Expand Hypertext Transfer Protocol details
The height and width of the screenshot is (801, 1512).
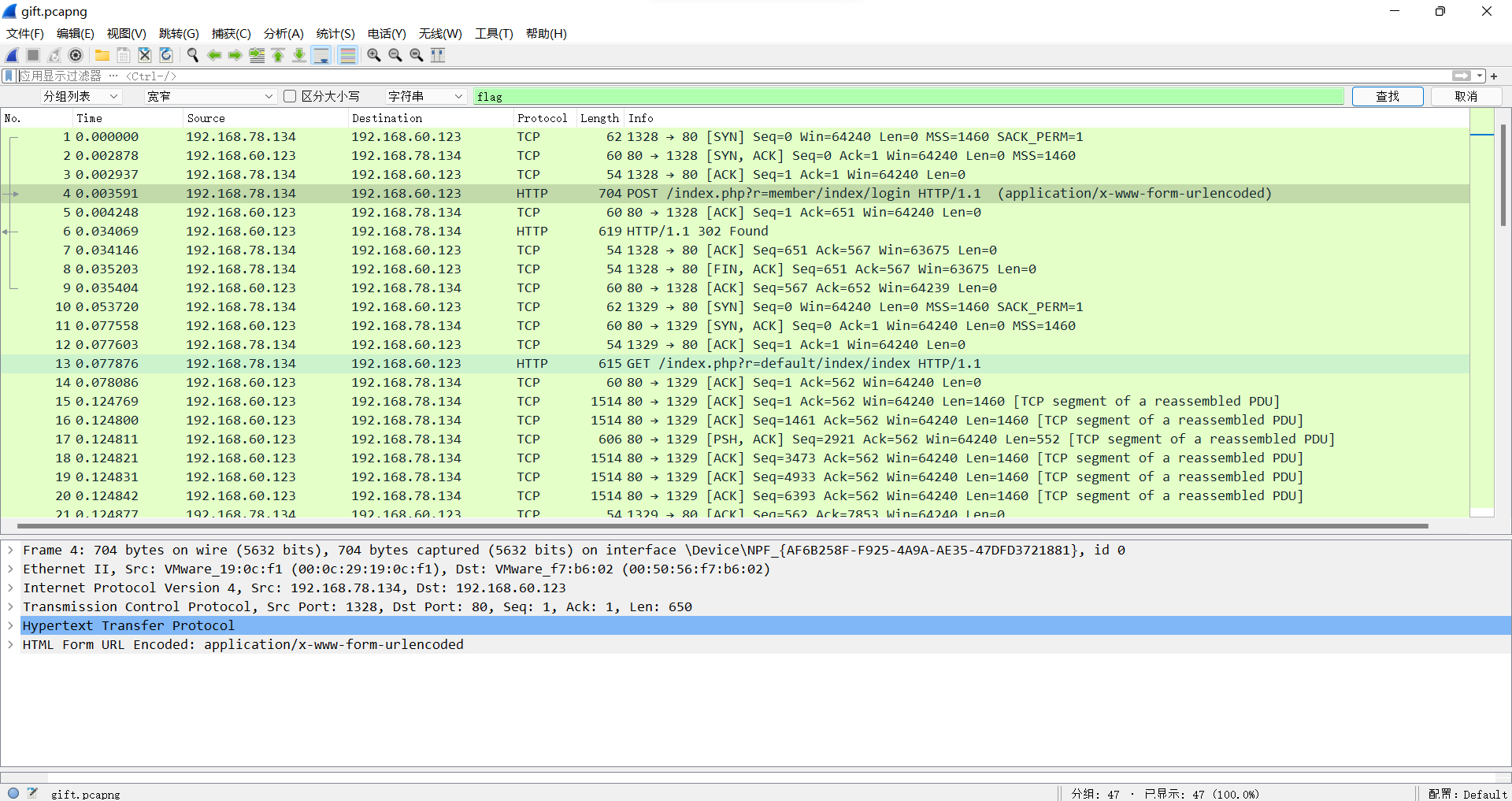(10, 626)
